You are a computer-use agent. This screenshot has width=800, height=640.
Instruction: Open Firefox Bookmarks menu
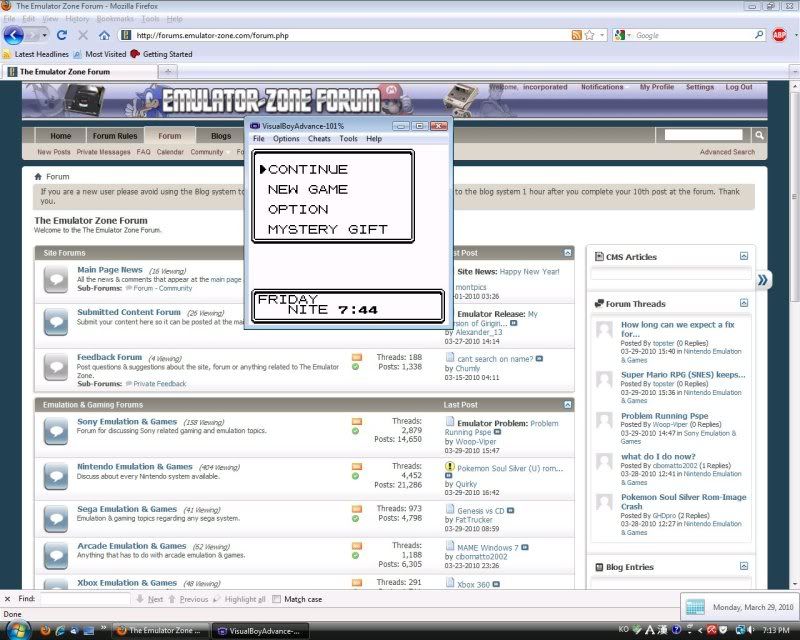[x=115, y=19]
